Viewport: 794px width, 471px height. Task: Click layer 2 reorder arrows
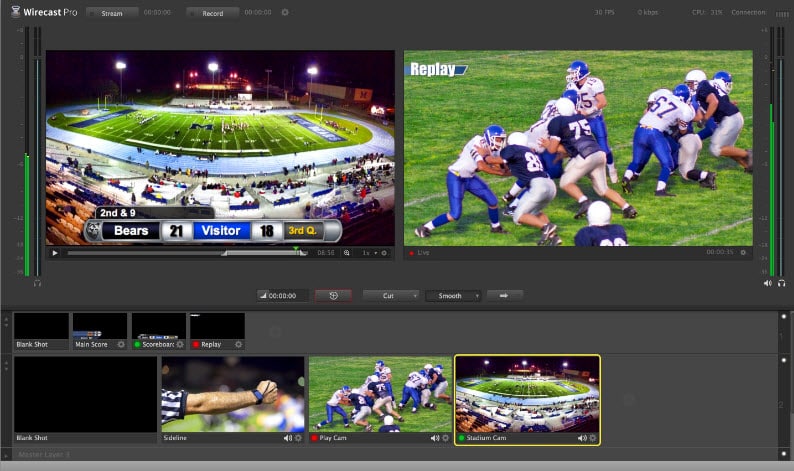(x=6, y=365)
